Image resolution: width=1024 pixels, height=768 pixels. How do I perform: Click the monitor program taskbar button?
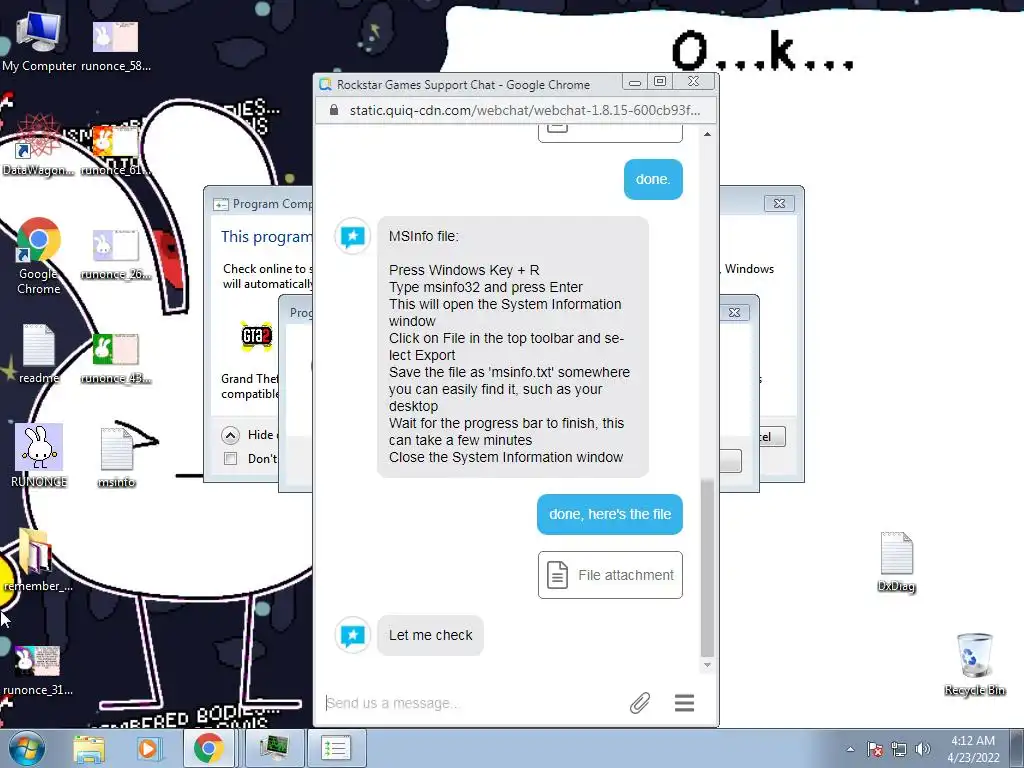[274, 748]
